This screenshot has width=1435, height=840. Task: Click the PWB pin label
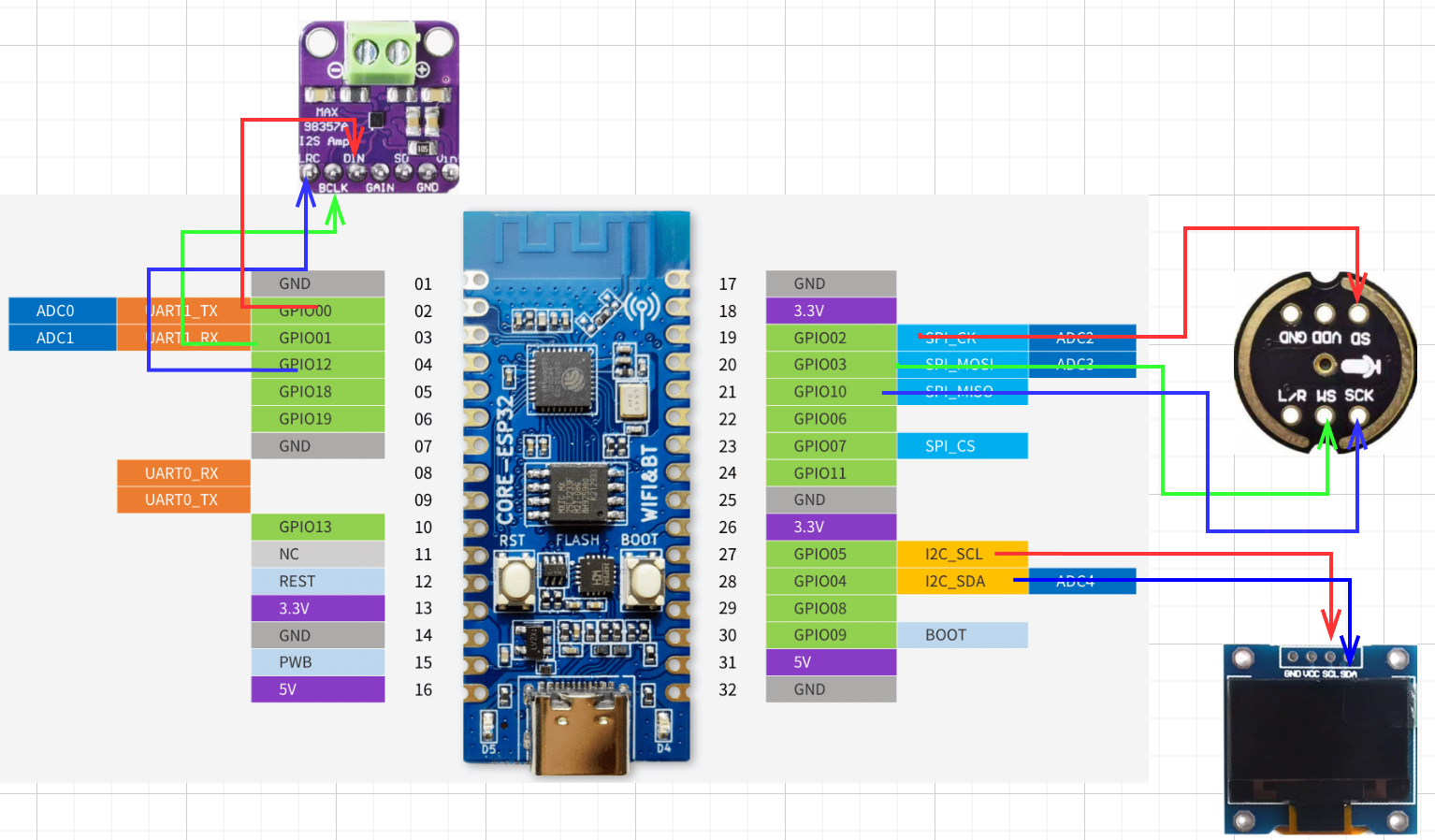(318, 662)
